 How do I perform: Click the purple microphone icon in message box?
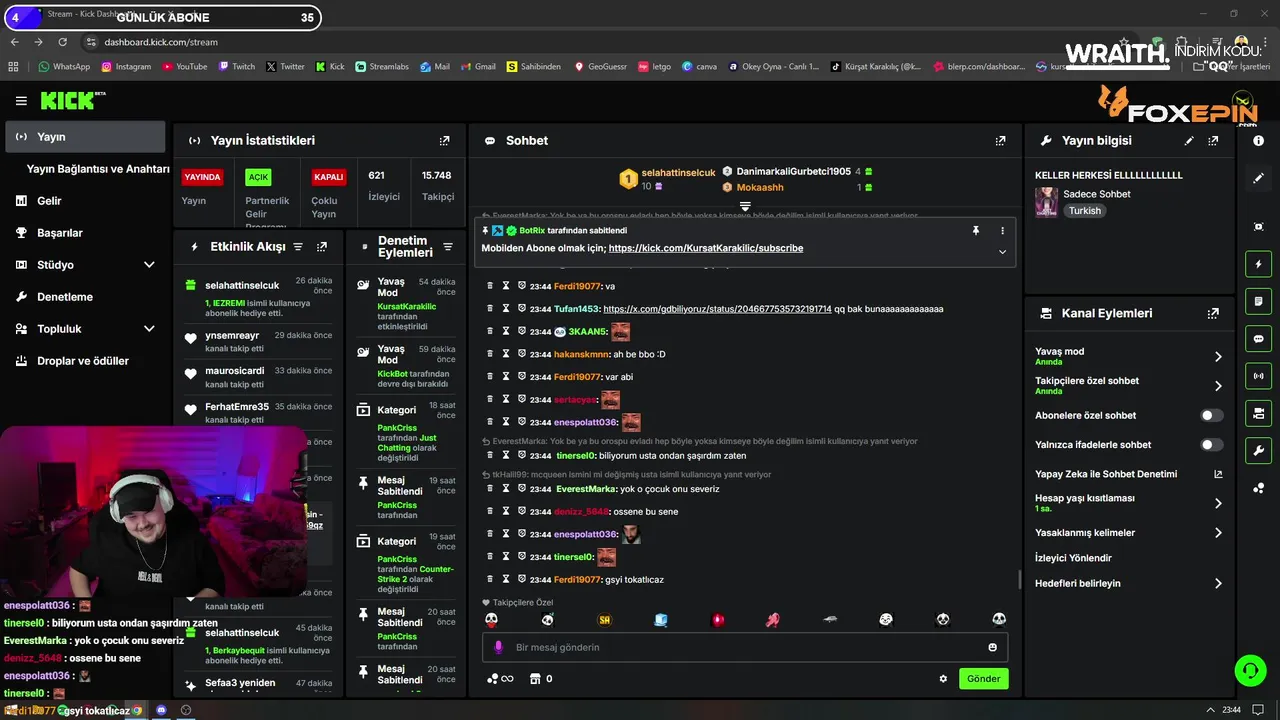click(498, 647)
